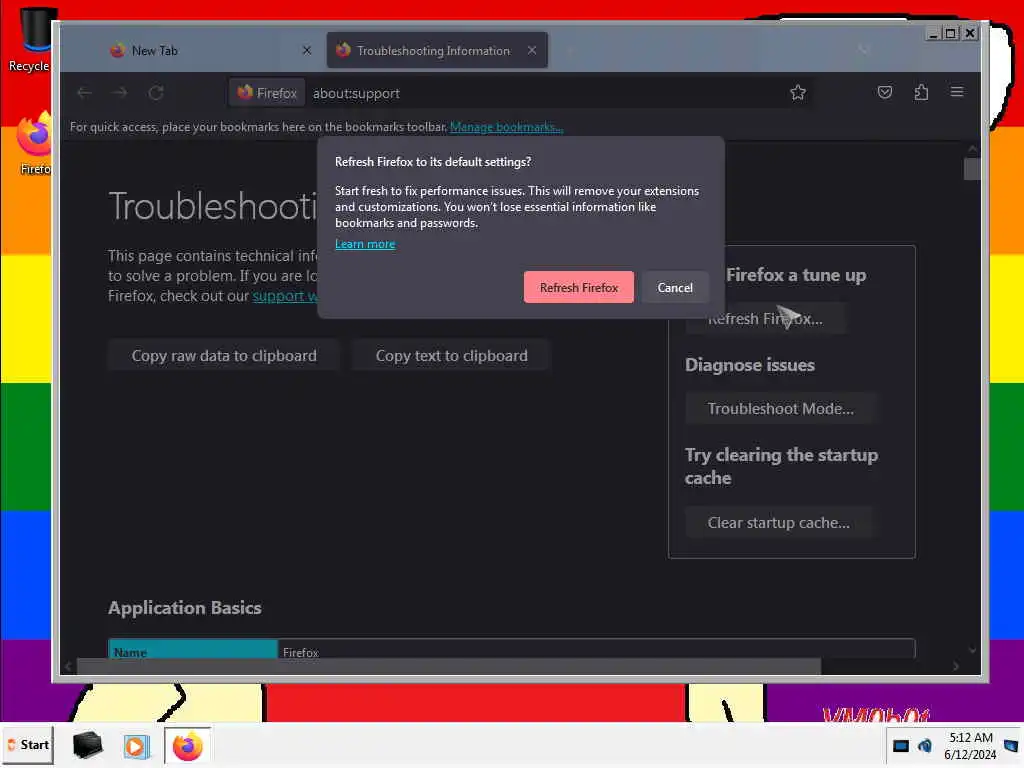Minimize the Firefox window
Image resolution: width=1024 pixels, height=768 pixels.
(933, 33)
